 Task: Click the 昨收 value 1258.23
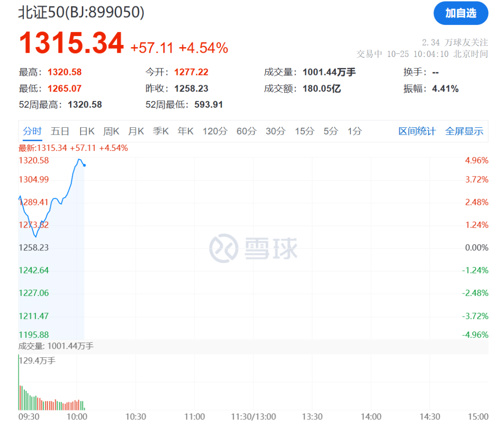(191, 89)
